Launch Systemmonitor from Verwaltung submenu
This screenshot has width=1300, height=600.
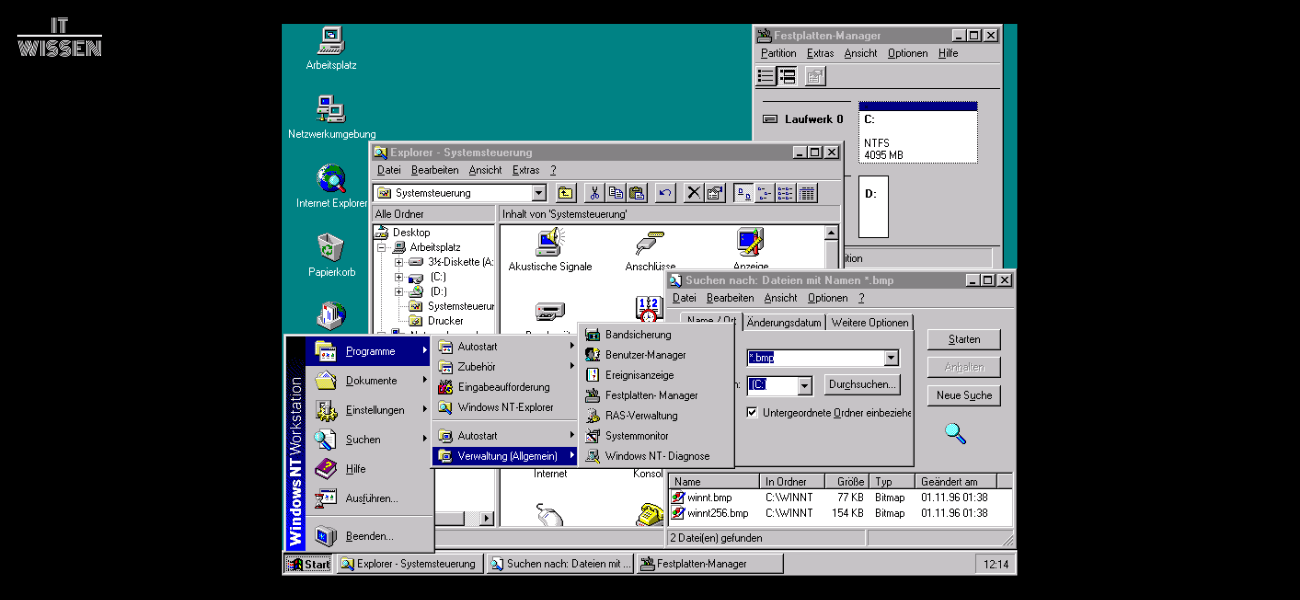pos(656,436)
